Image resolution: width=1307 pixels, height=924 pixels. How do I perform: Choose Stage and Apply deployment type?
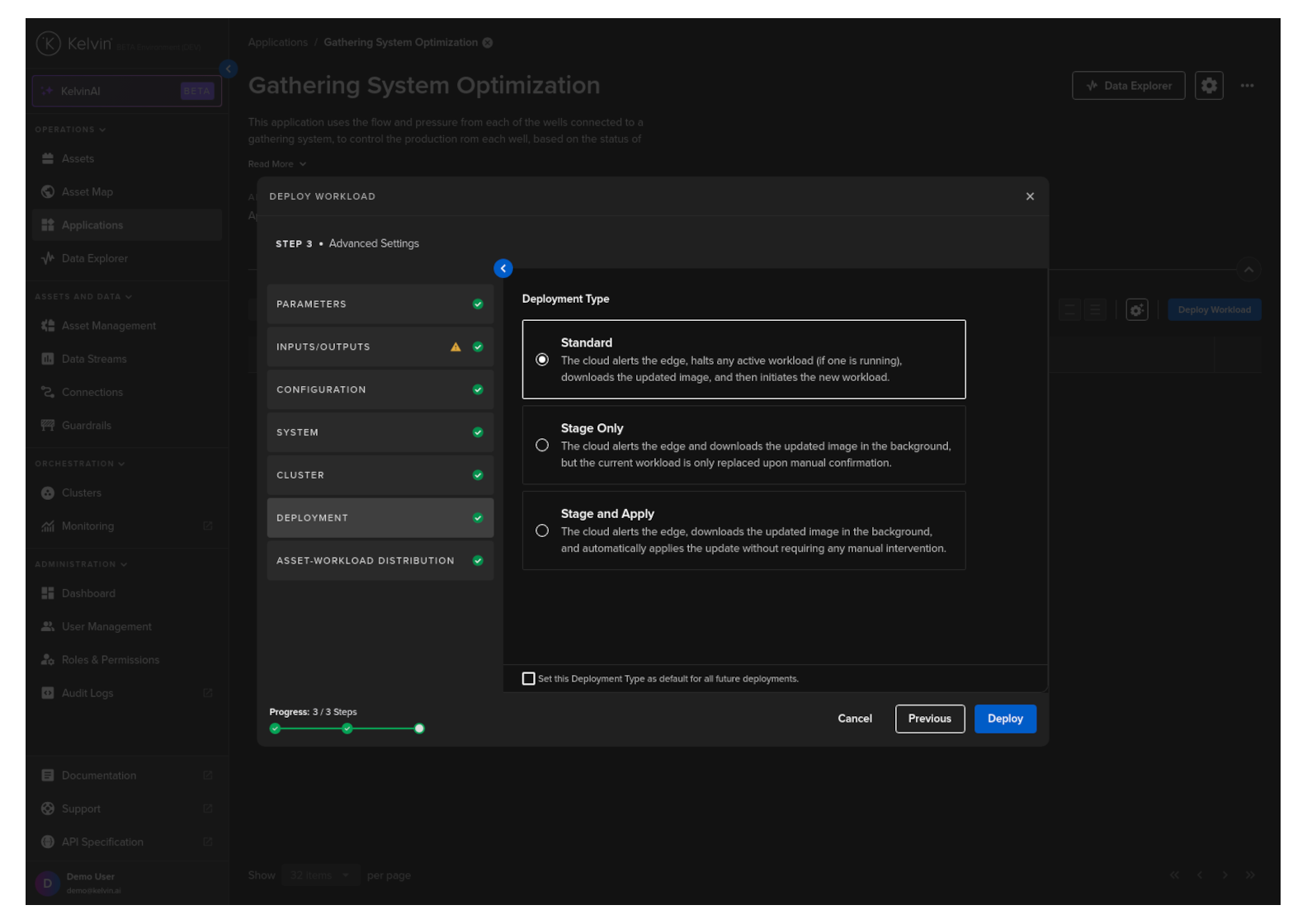pyautogui.click(x=542, y=531)
